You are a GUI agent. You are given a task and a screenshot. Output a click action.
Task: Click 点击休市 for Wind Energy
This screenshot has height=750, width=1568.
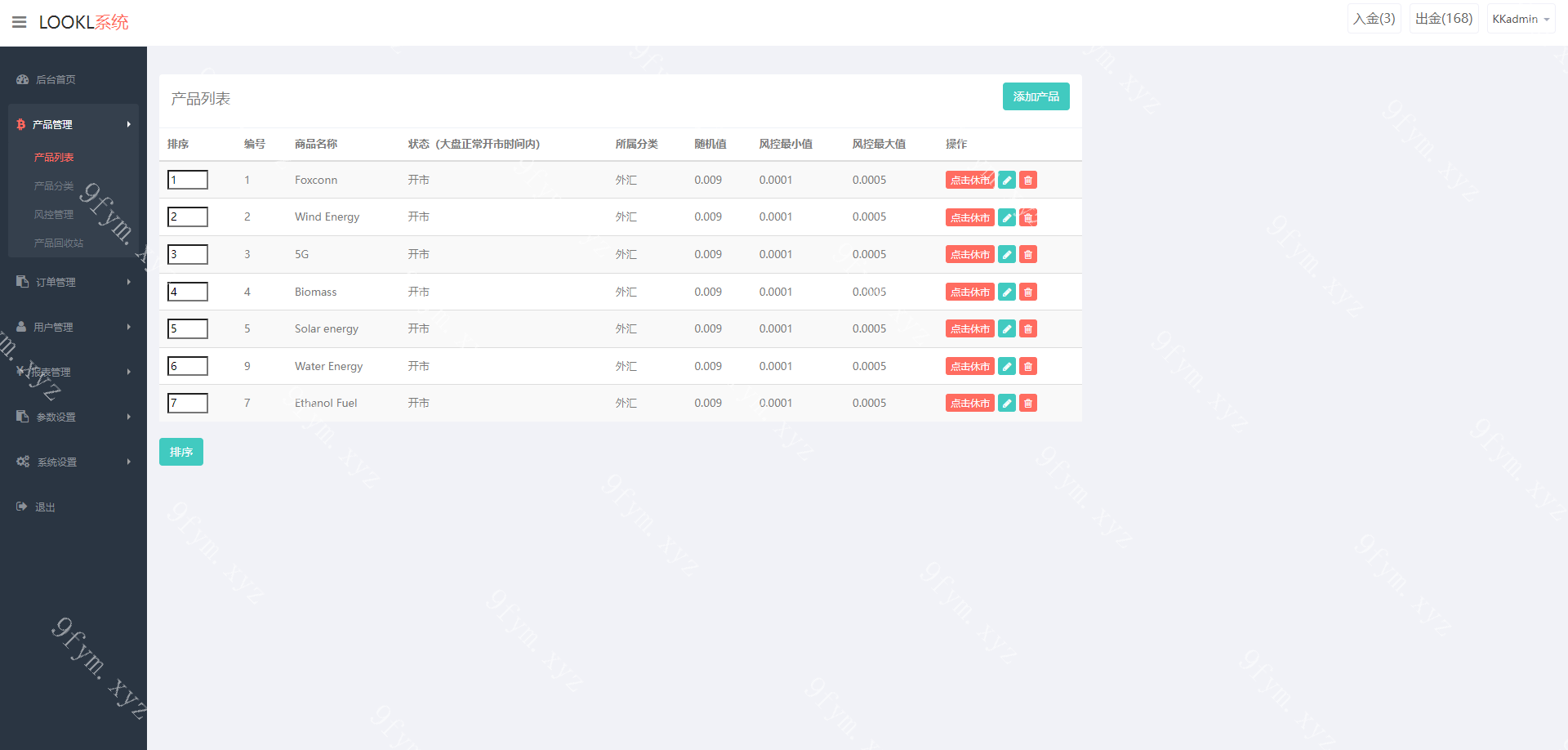click(x=970, y=217)
